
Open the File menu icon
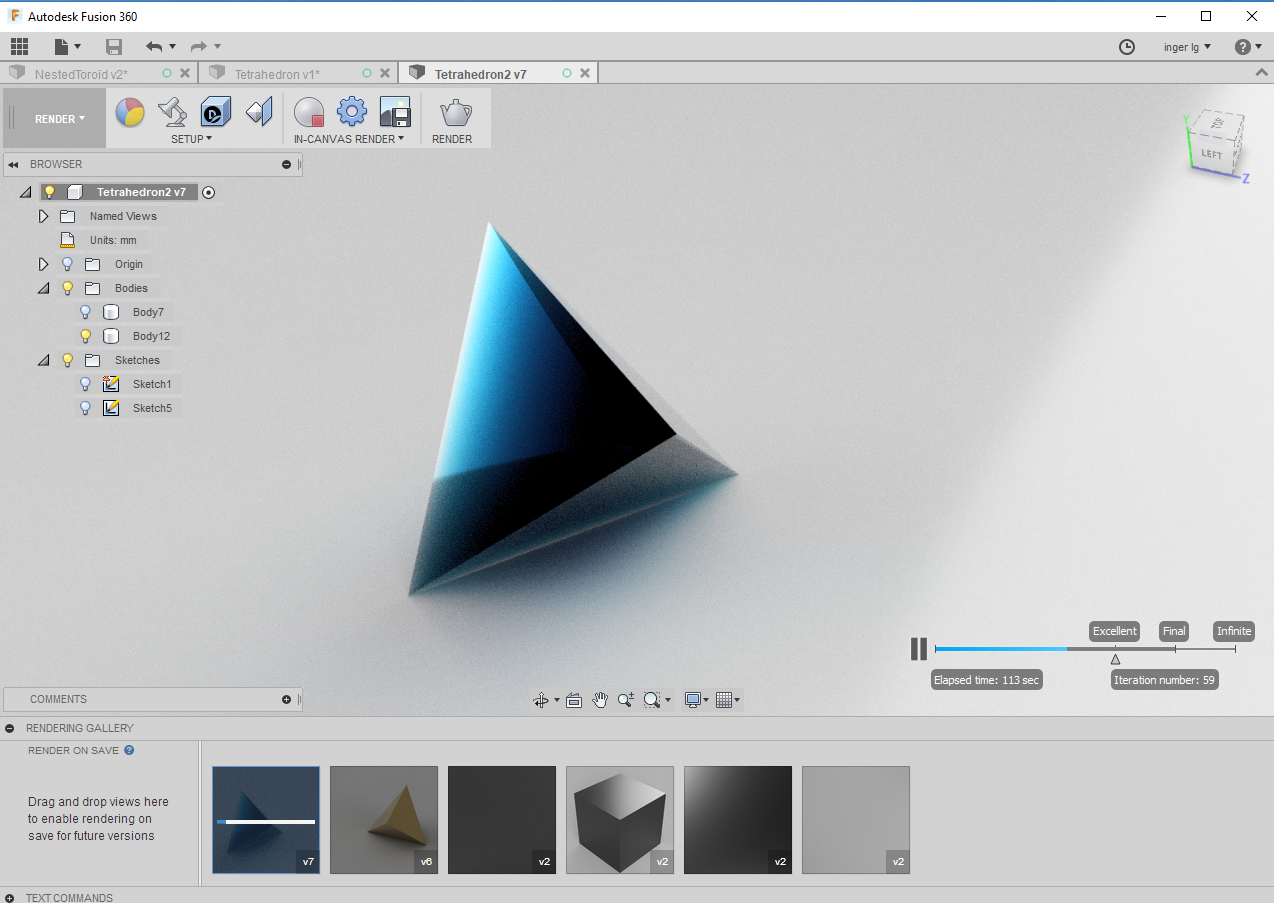pos(67,46)
